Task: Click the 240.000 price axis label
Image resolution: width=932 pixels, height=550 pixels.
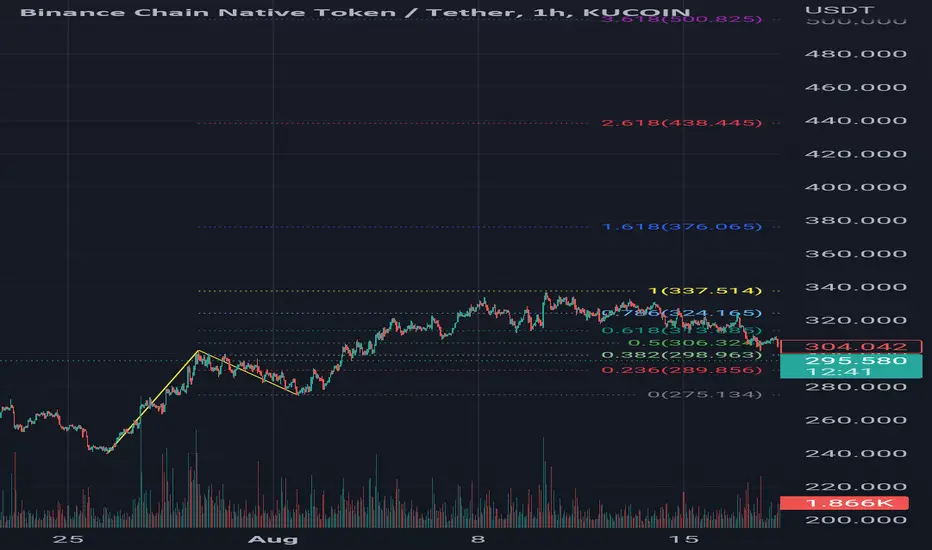Action: (x=856, y=454)
